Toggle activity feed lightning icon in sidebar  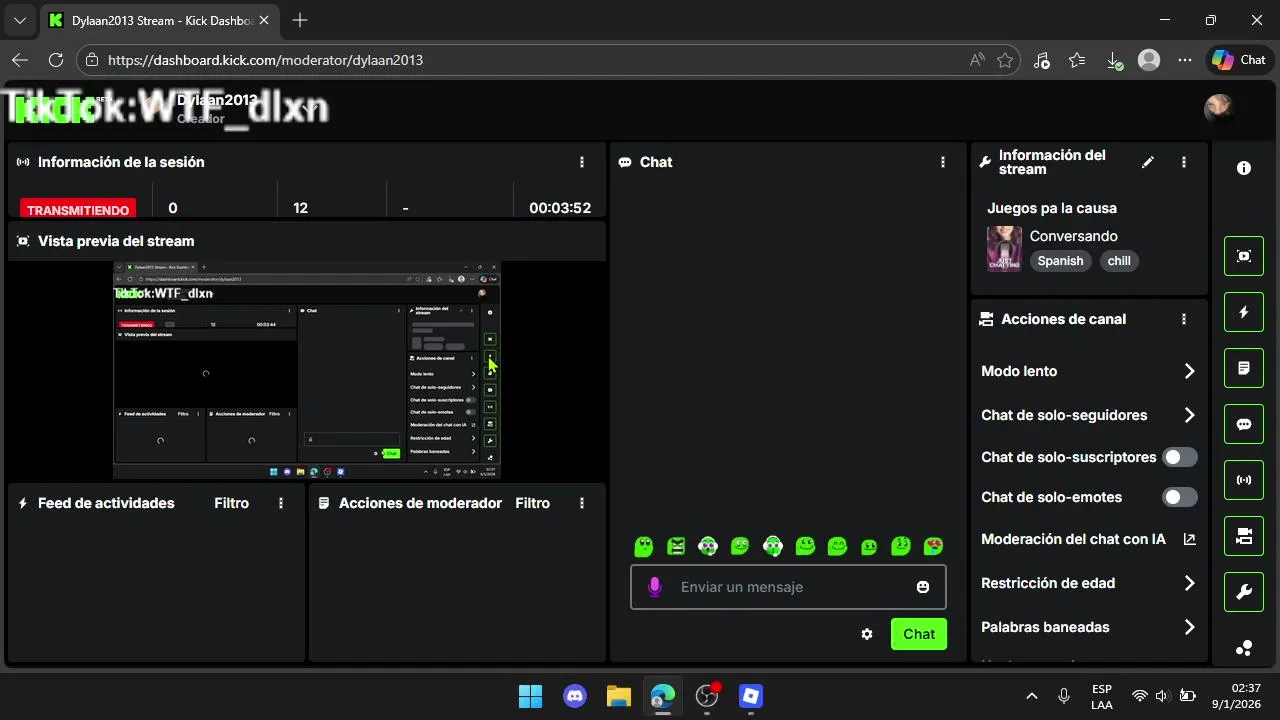[x=1244, y=312]
